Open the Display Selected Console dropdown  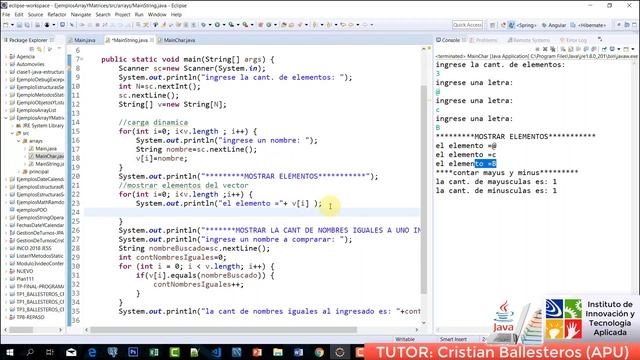[620, 49]
